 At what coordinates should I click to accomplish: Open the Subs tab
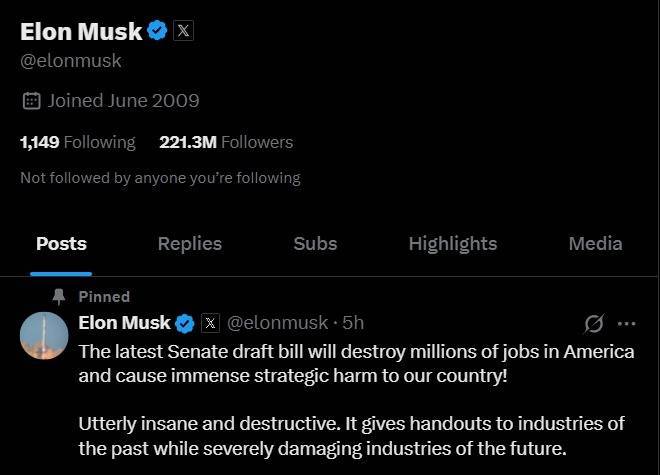click(x=315, y=243)
